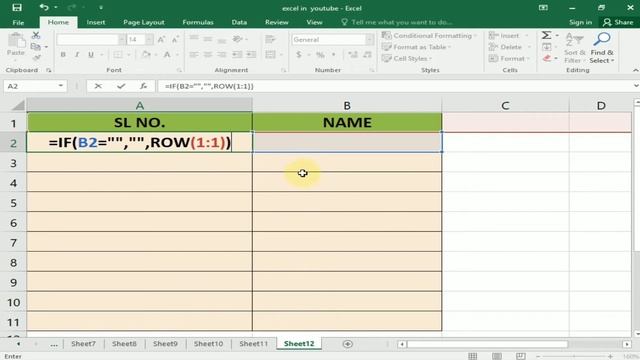Open the View ribbon tab

314,22
